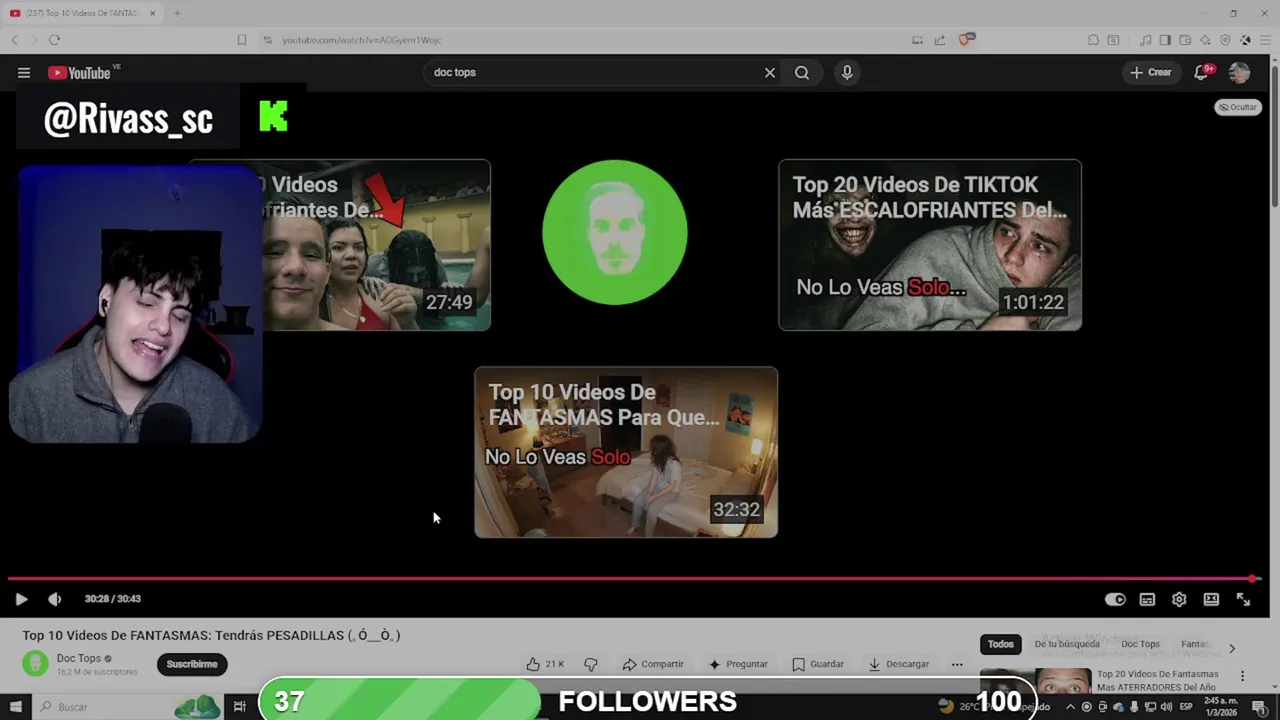Select the Todos filter chip
This screenshot has height=720, width=1280.
coord(1001,644)
